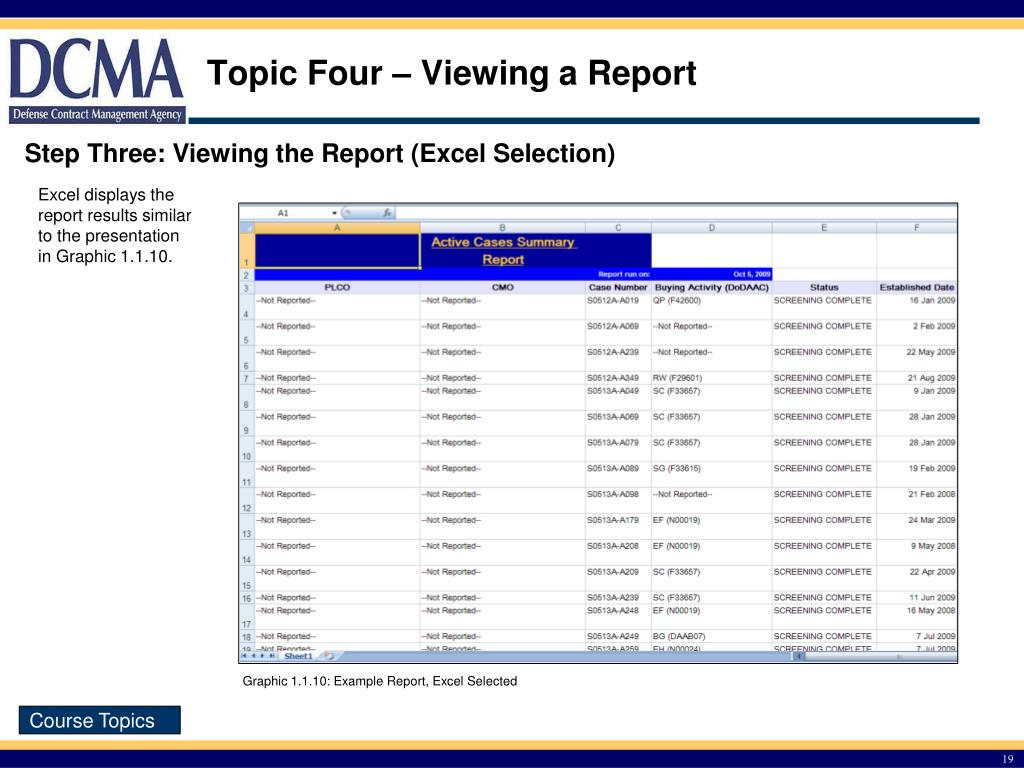Click case number S0513A-A249
Image resolution: width=1024 pixels, height=768 pixels.
coord(613,636)
